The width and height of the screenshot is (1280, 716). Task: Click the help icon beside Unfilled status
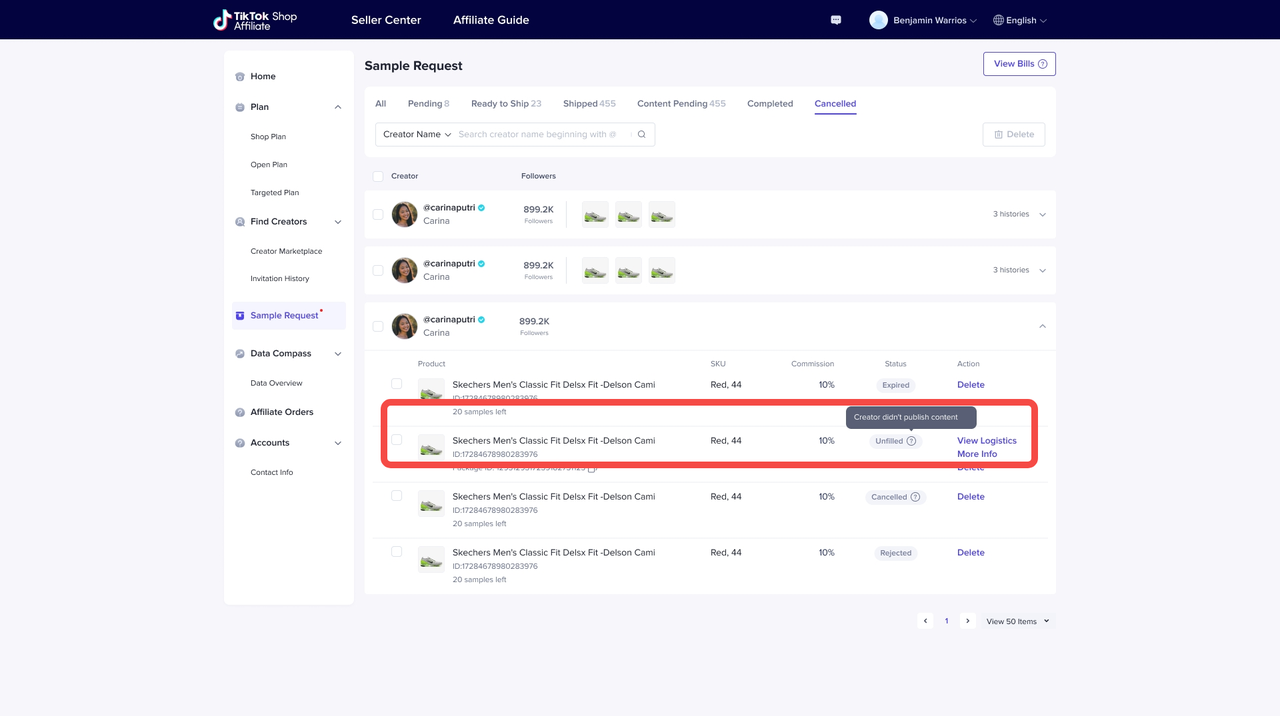click(x=911, y=441)
